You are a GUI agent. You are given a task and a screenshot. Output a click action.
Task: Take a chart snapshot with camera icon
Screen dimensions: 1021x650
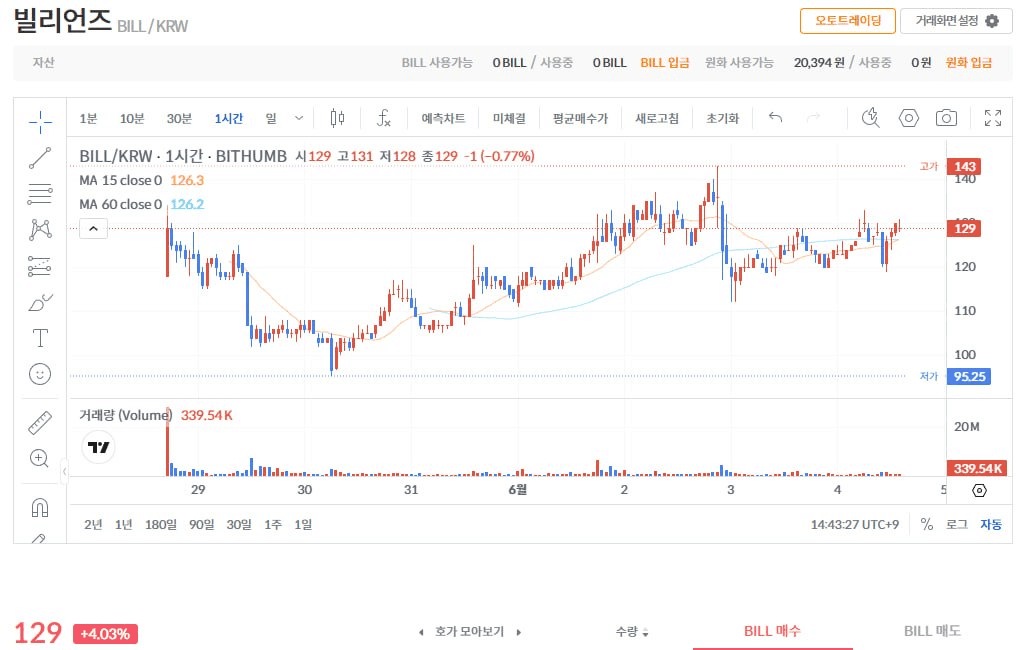coord(946,118)
